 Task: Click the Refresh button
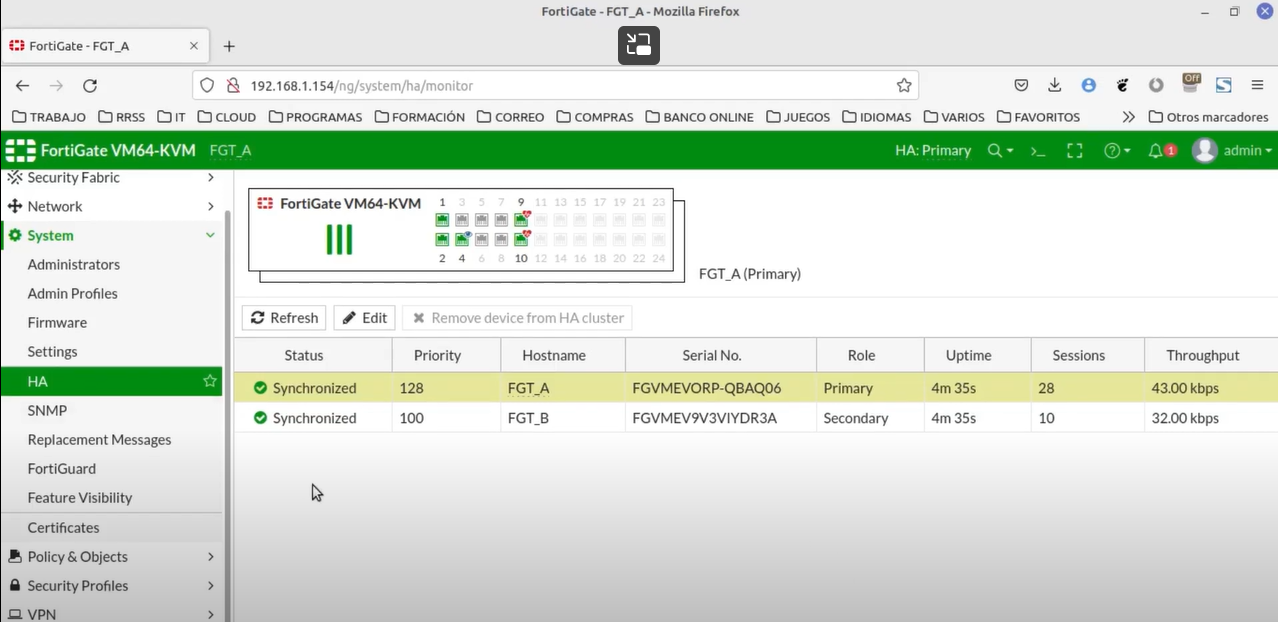point(284,318)
